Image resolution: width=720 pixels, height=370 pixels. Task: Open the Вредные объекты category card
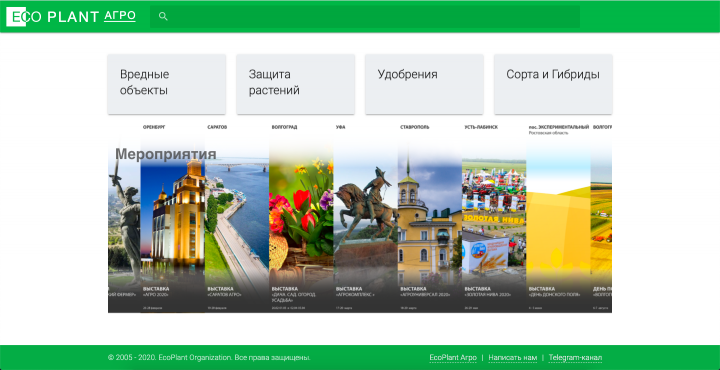tap(167, 84)
